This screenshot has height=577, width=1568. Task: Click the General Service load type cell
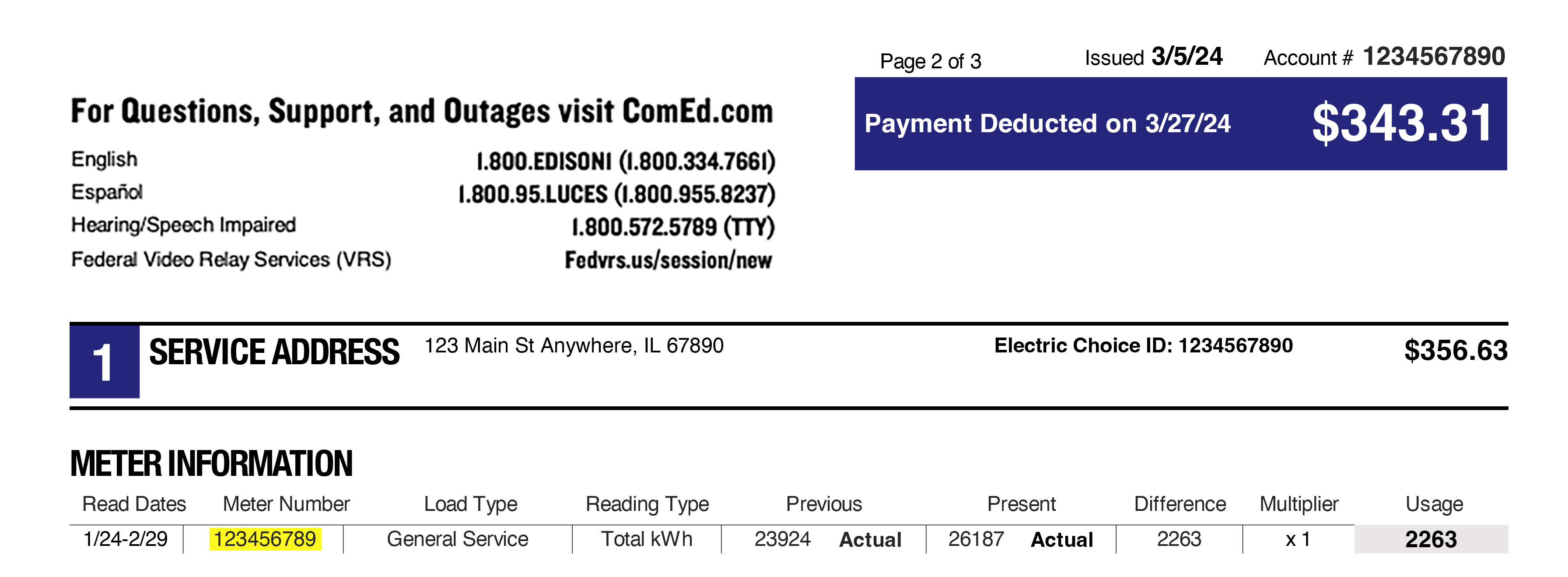pyautogui.click(x=457, y=539)
